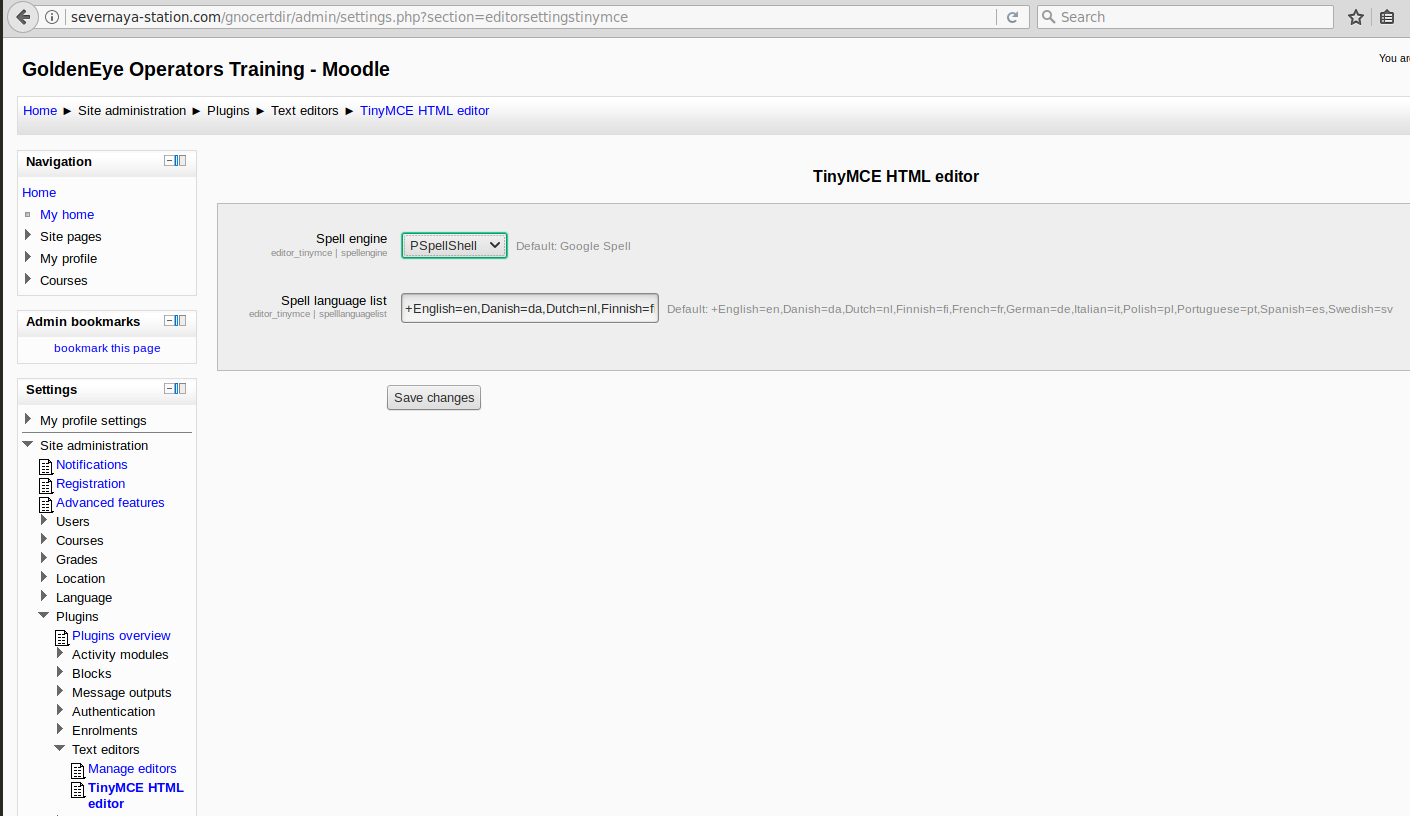1410x816 pixels.
Task: Click the Site administration text in breadcrumb
Action: pos(132,111)
